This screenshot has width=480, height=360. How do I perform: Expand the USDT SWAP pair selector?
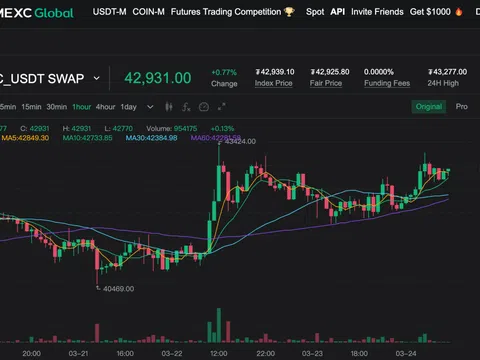pyautogui.click(x=96, y=79)
